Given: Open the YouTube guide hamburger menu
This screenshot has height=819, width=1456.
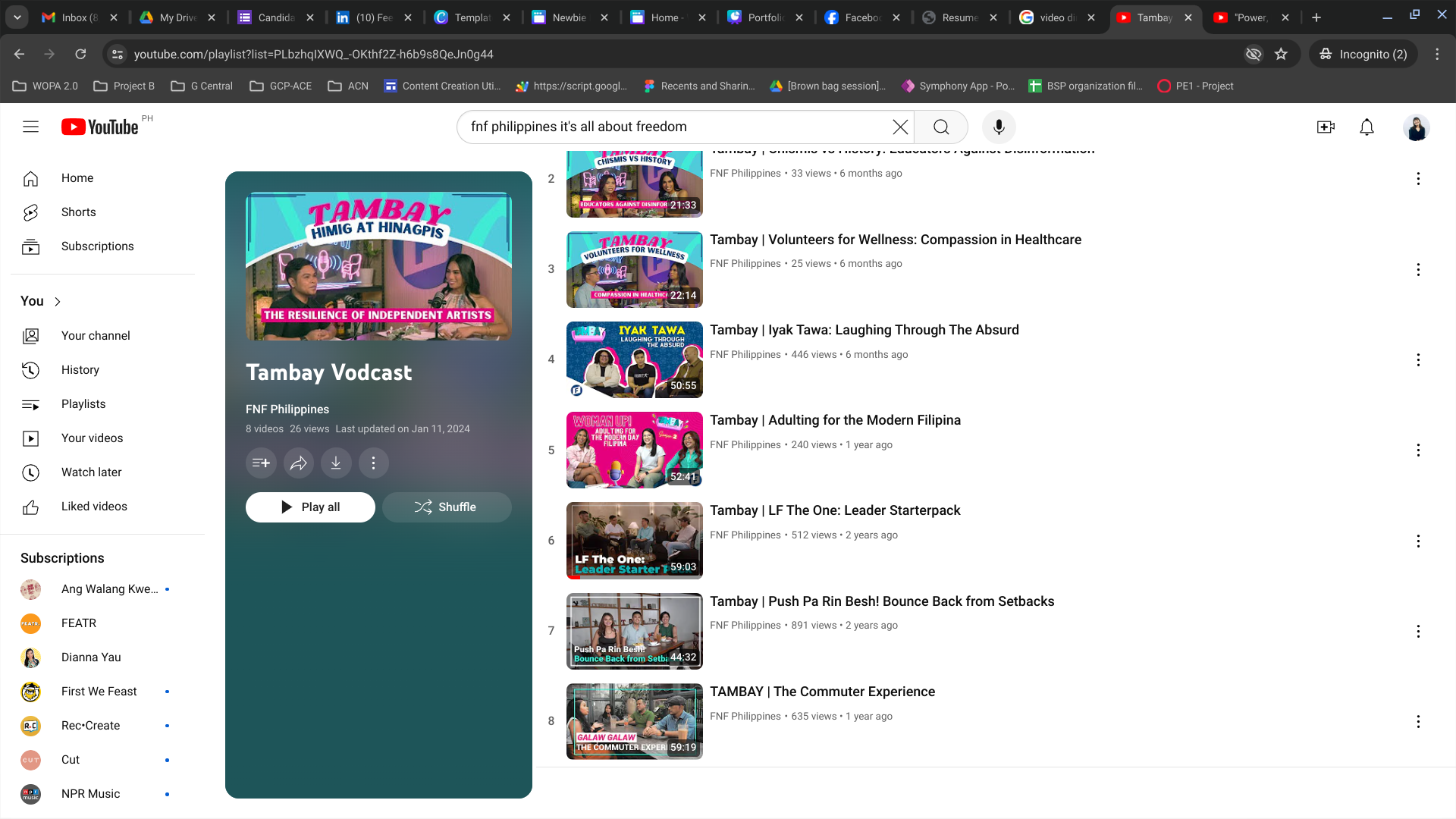Looking at the screenshot, I should click(30, 127).
